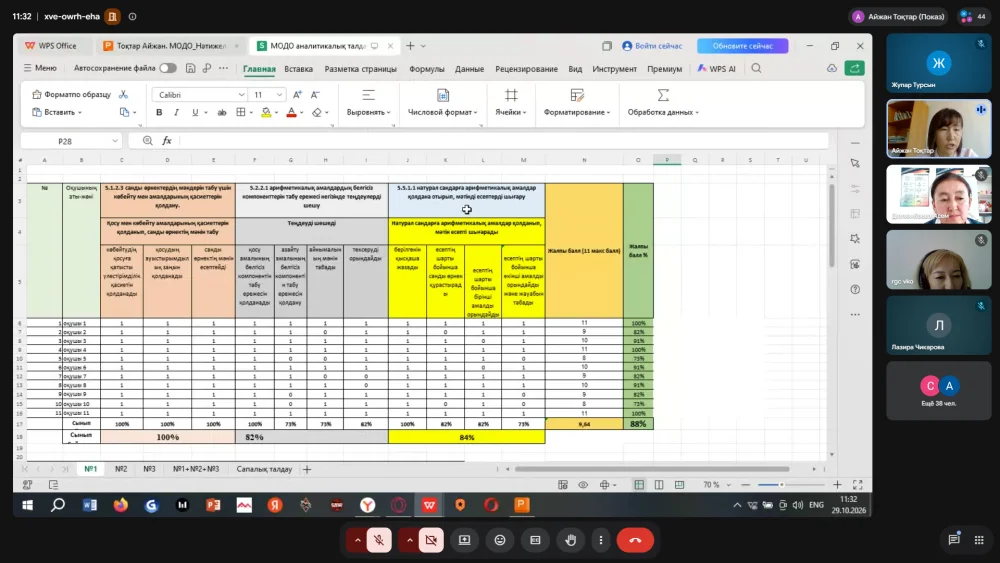
Task: Click the Войти сейчас sign-in link
Action: (652, 46)
